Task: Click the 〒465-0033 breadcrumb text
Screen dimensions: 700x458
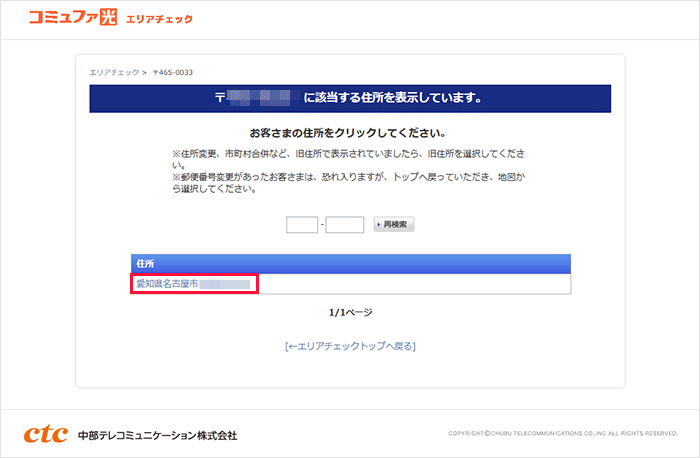Action: pos(172,73)
